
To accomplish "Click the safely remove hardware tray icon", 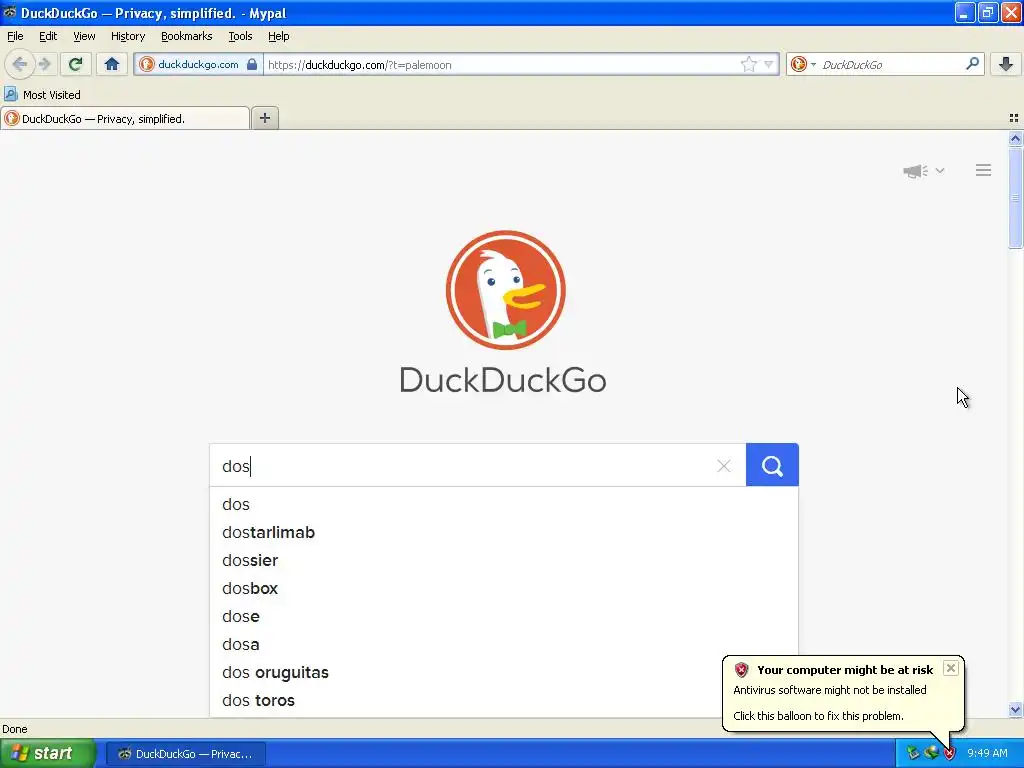I will (x=914, y=754).
